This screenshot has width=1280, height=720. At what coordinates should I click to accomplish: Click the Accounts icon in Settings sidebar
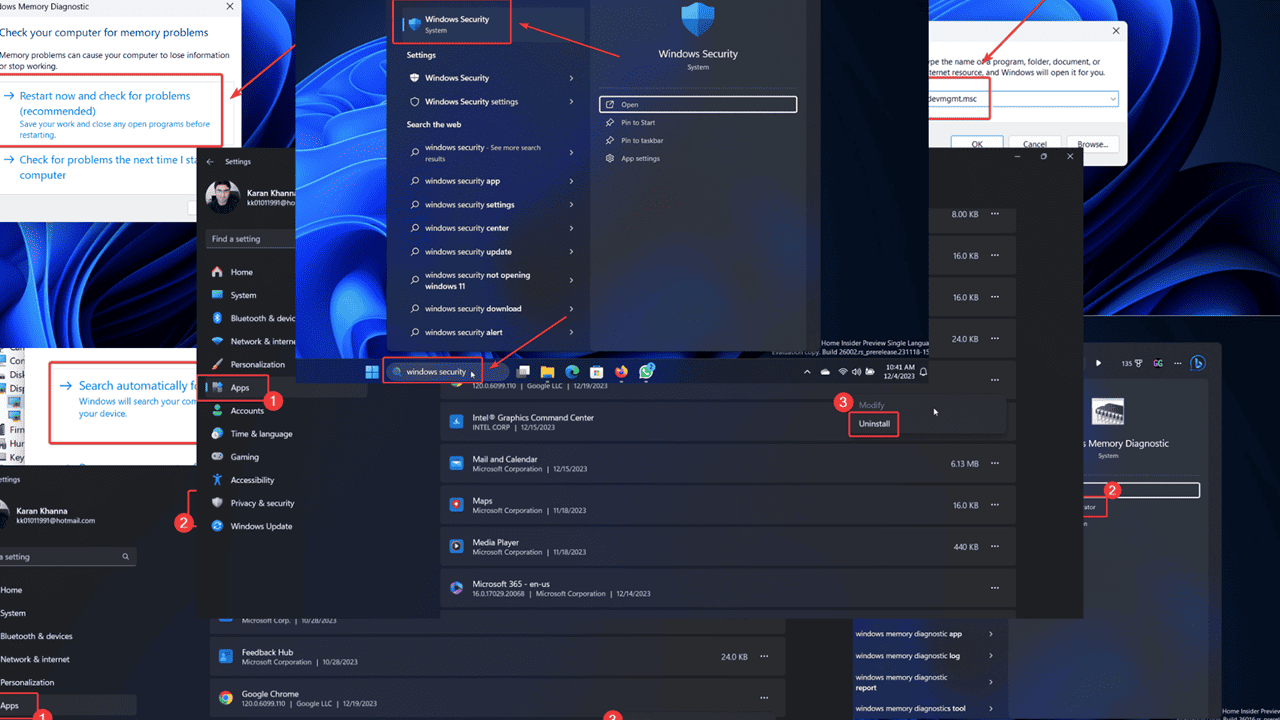[x=217, y=410]
